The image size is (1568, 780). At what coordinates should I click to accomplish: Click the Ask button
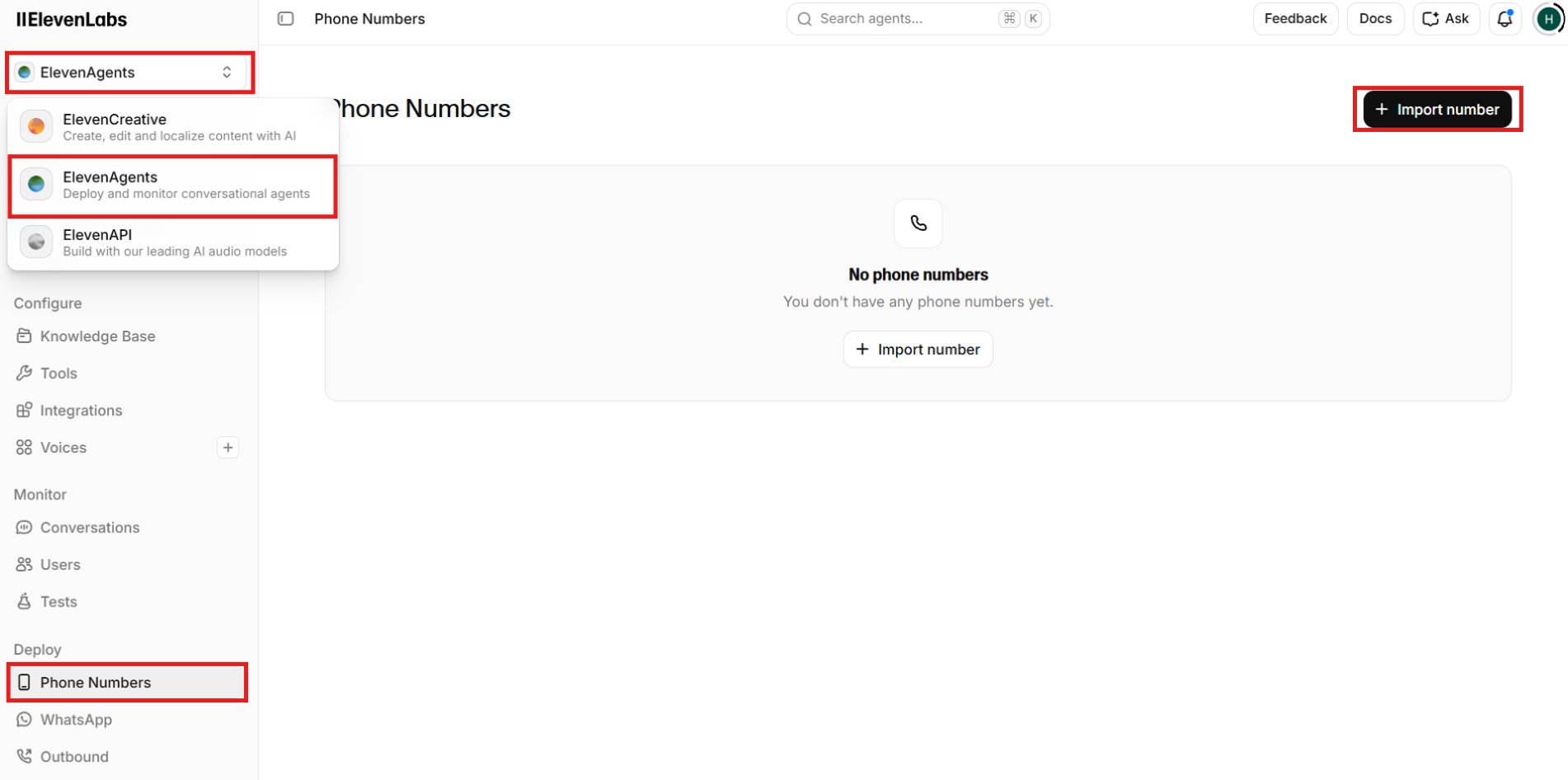(1446, 19)
